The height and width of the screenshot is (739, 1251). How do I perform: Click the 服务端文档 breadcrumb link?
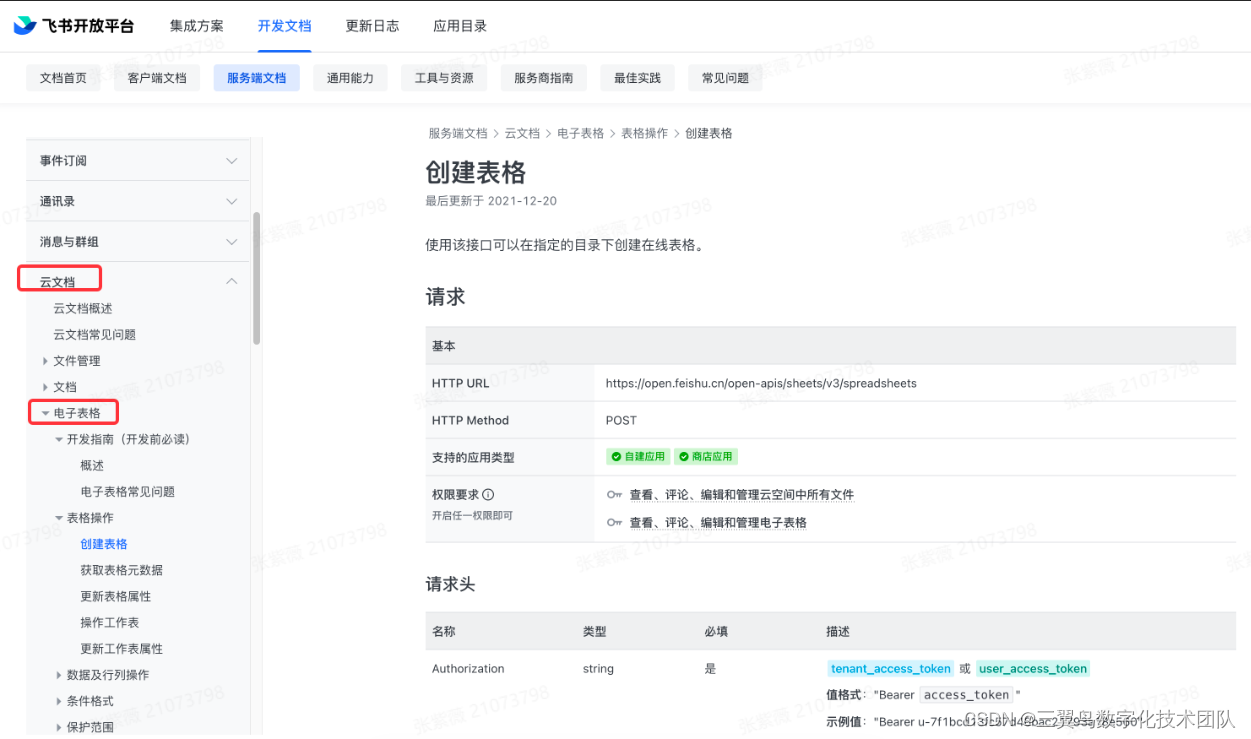458,133
